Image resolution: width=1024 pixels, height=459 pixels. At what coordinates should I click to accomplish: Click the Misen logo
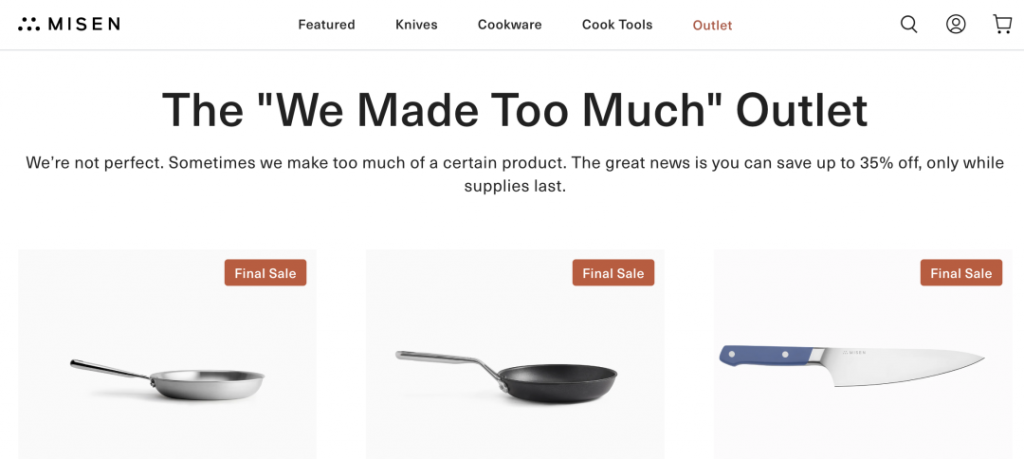(x=69, y=25)
